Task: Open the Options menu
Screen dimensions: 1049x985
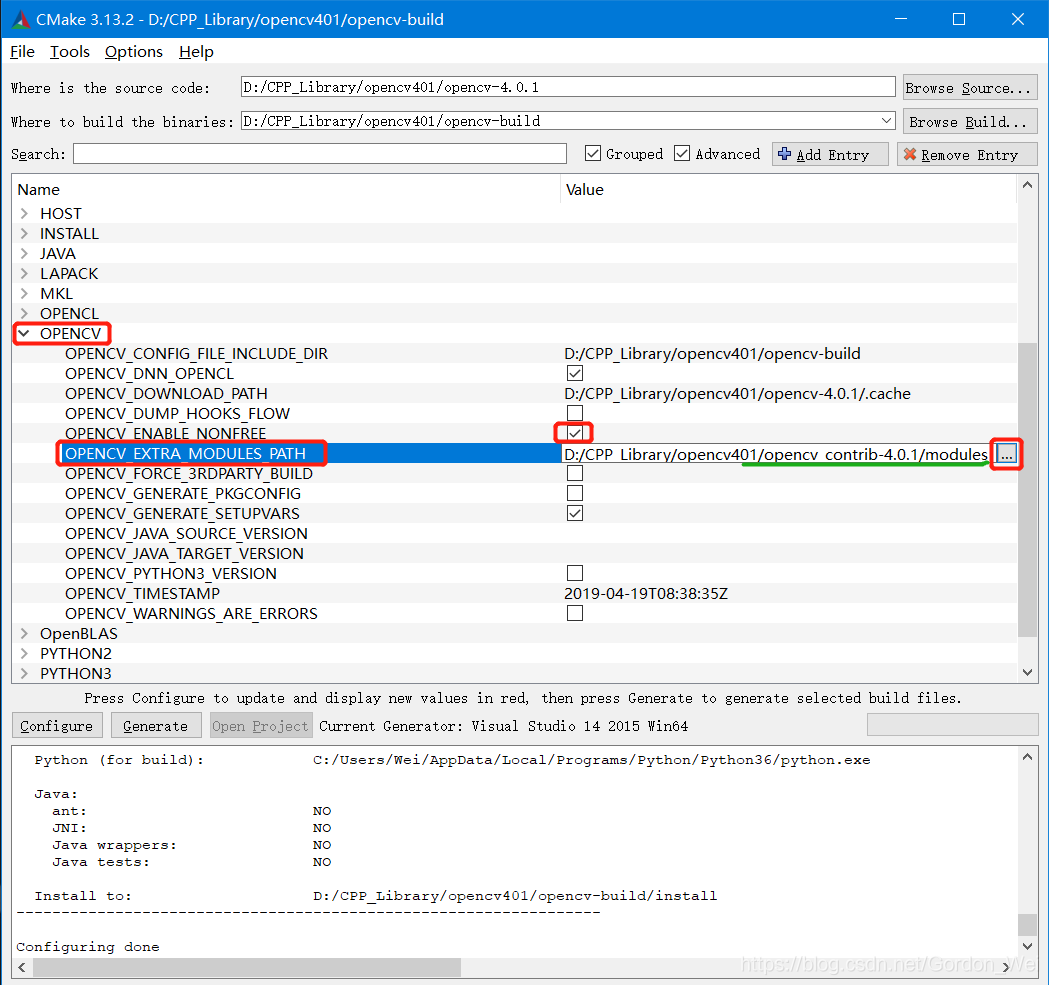Action: pyautogui.click(x=133, y=52)
